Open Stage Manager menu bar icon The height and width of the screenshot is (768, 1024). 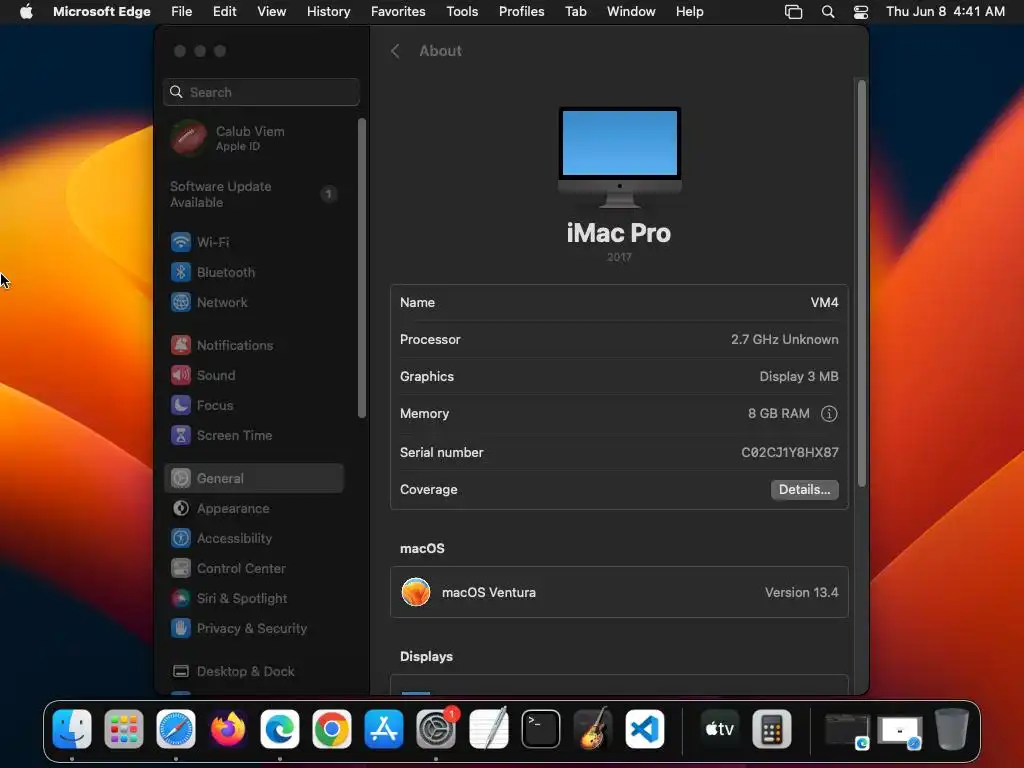coord(793,12)
